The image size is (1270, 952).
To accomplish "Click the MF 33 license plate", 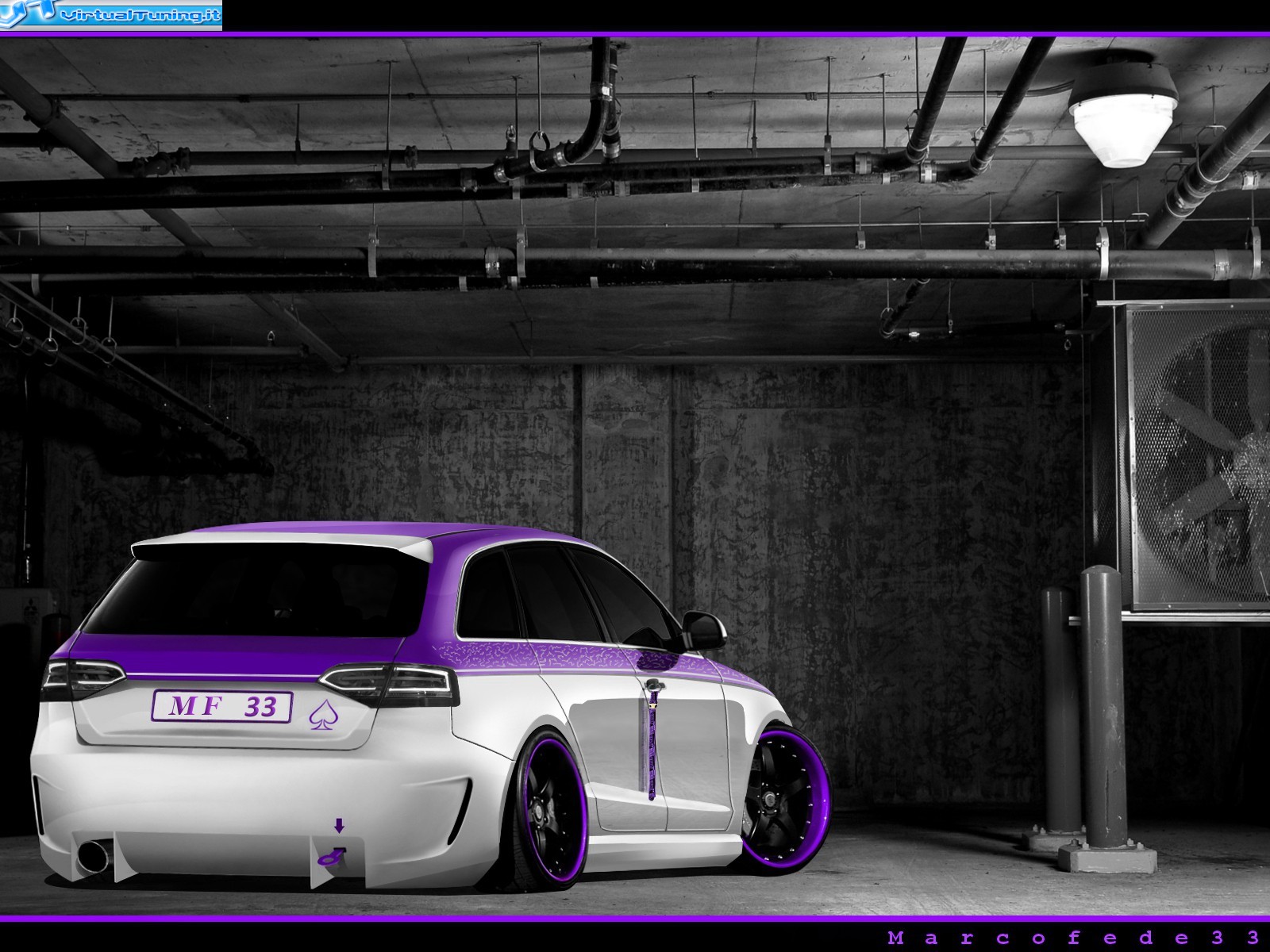I will click(221, 706).
